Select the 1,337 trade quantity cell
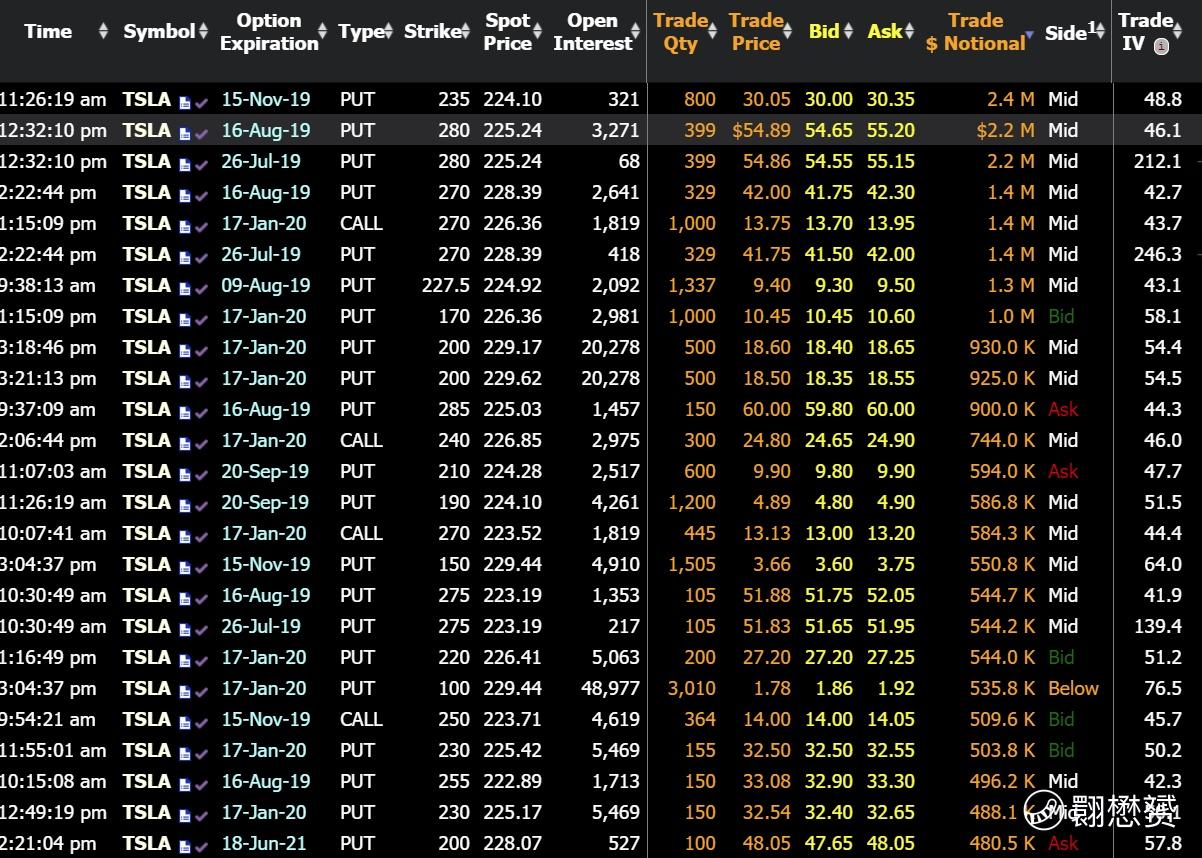This screenshot has height=858, width=1202. [692, 285]
